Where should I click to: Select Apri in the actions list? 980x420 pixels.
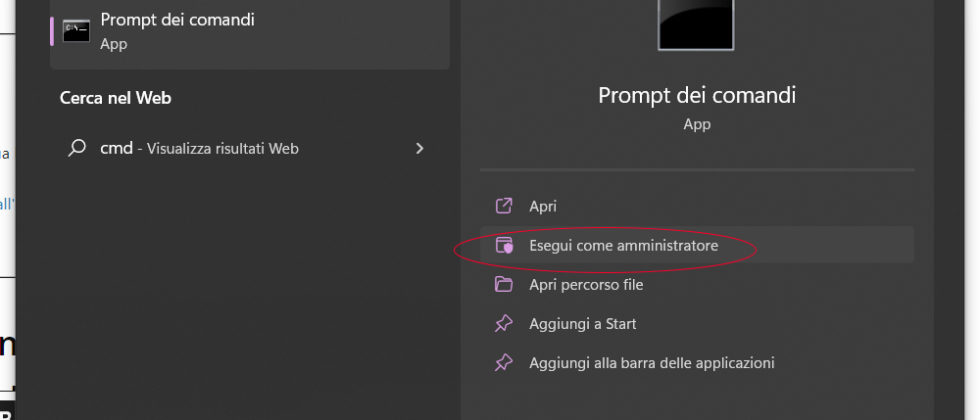[543, 206]
